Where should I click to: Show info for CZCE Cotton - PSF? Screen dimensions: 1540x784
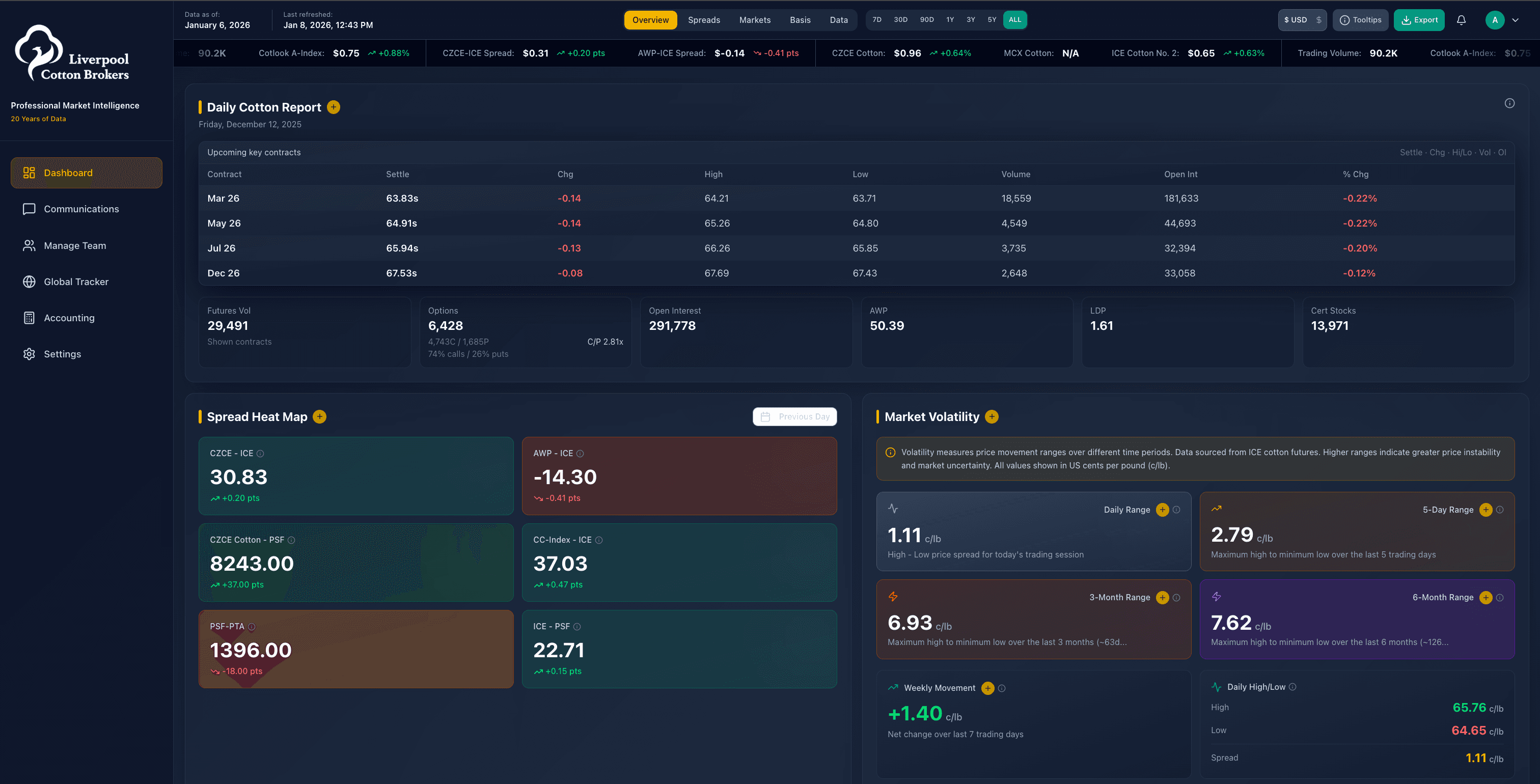[291, 540]
